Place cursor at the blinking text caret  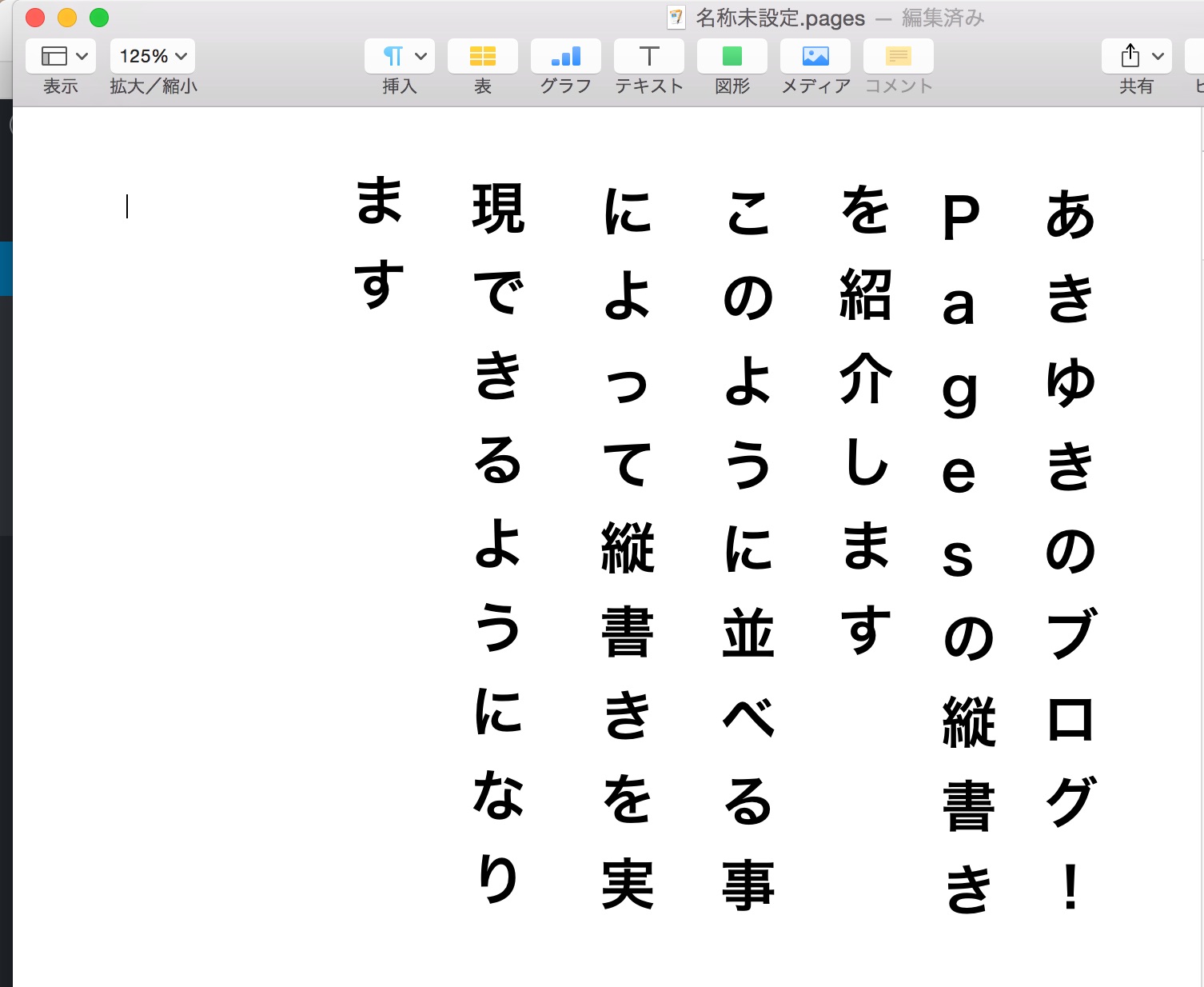coord(127,206)
